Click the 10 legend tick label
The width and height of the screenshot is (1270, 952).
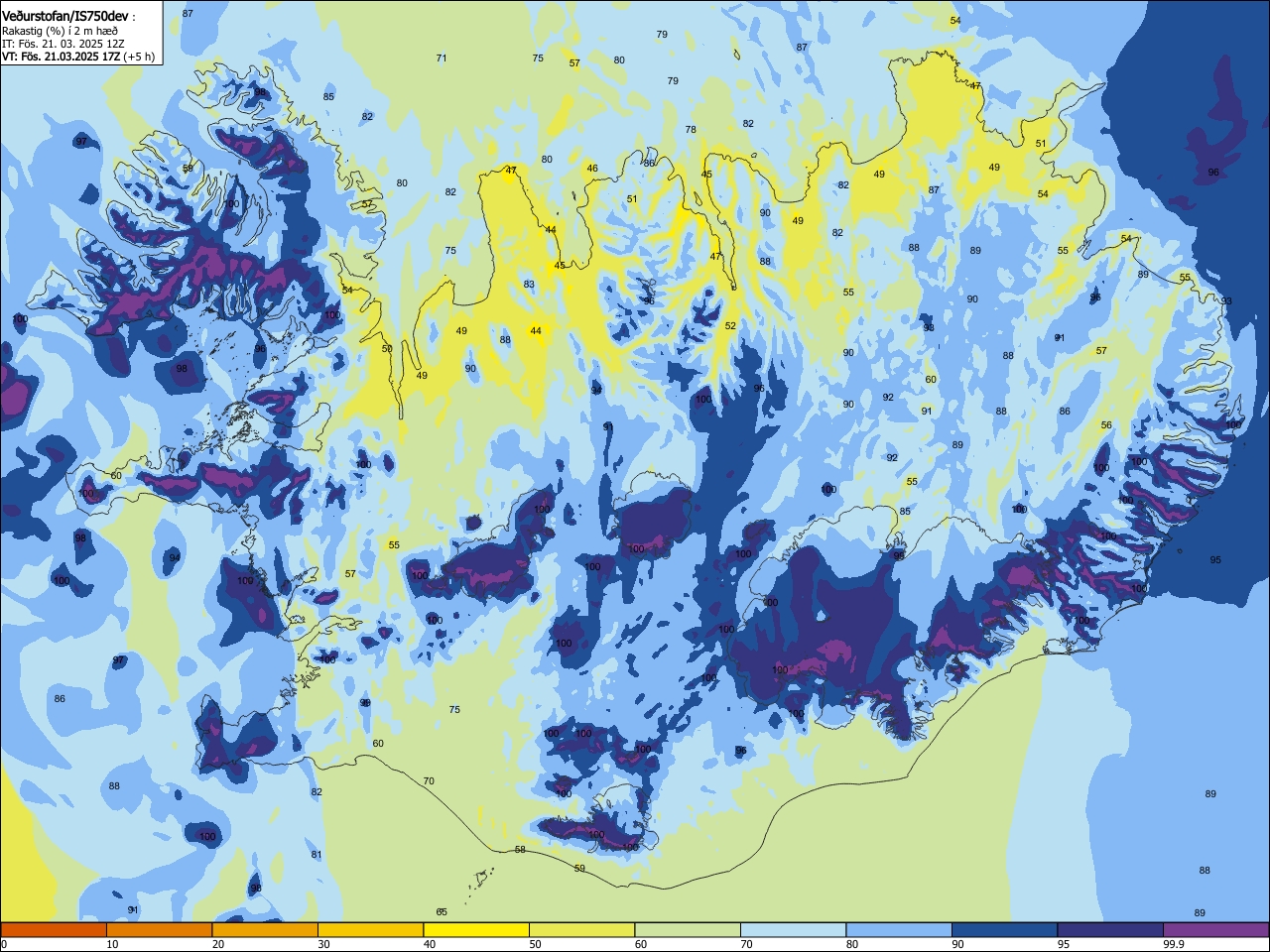tap(112, 945)
